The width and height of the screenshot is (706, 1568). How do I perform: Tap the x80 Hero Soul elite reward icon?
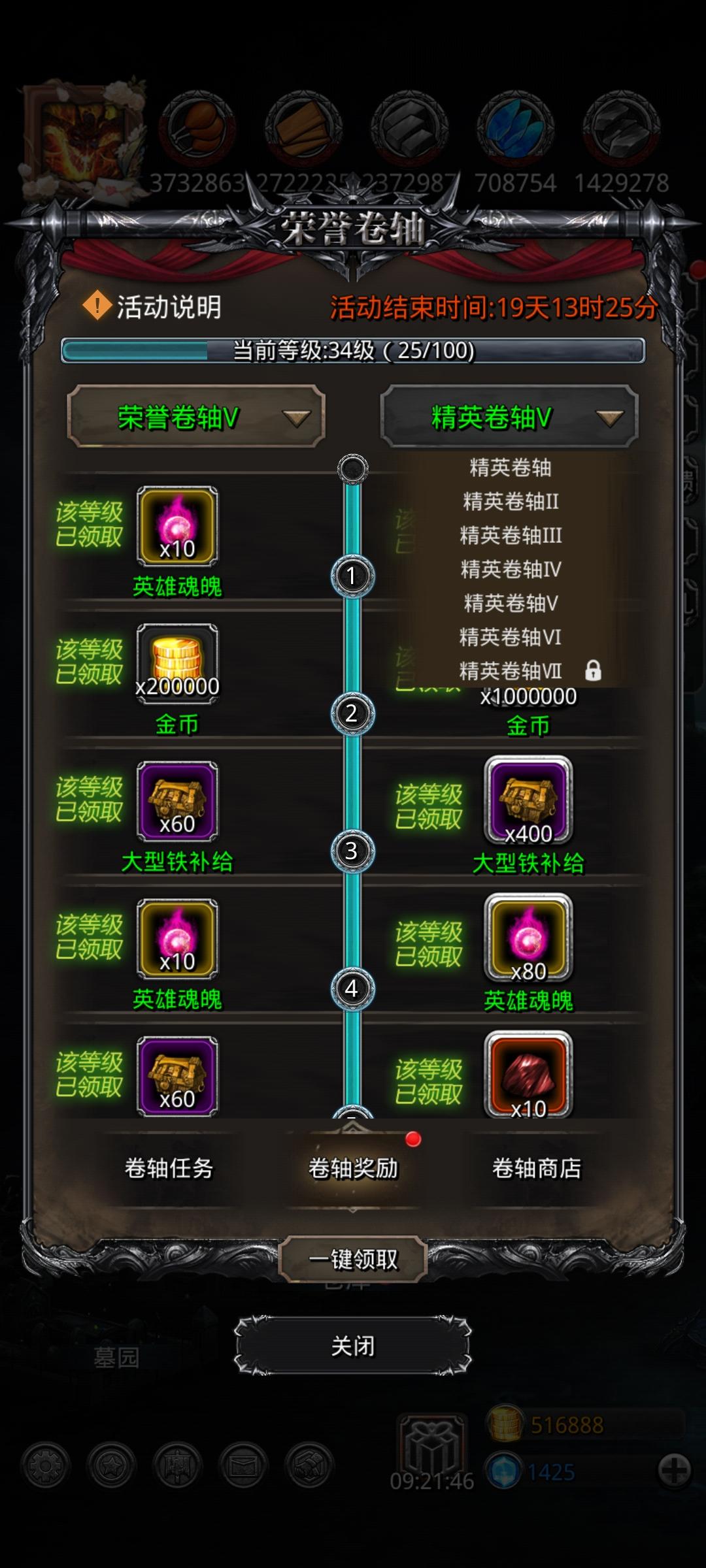click(528, 938)
